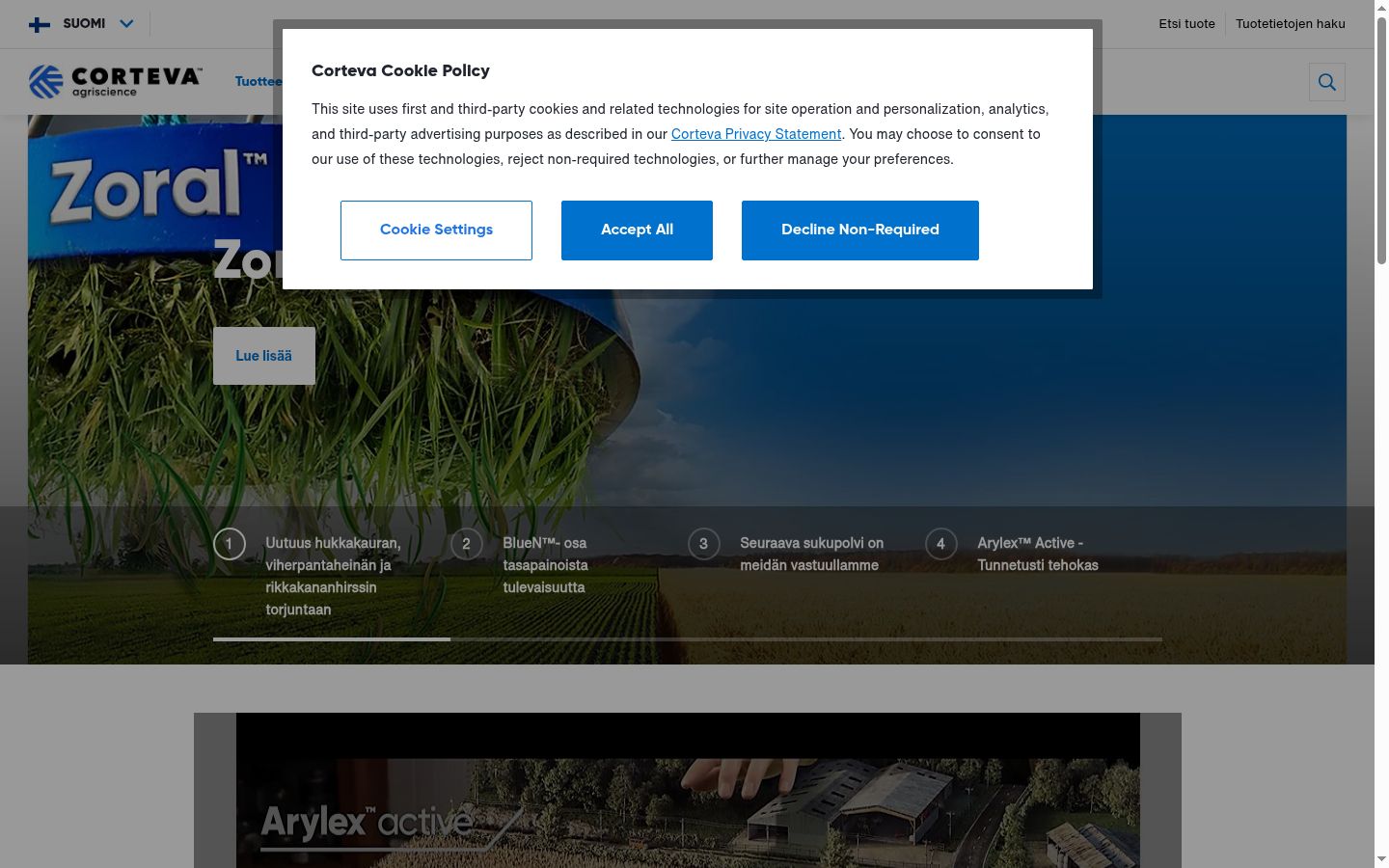Accept all cookies
This screenshot has height=868, width=1389.
coord(637,230)
